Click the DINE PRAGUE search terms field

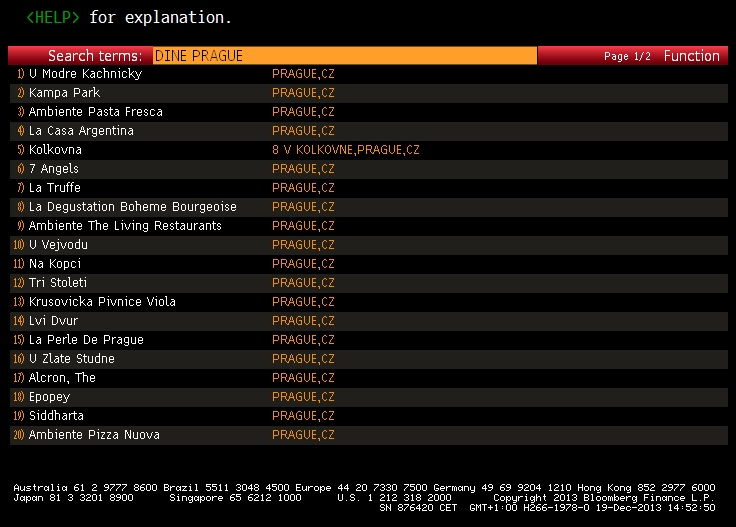click(345, 56)
